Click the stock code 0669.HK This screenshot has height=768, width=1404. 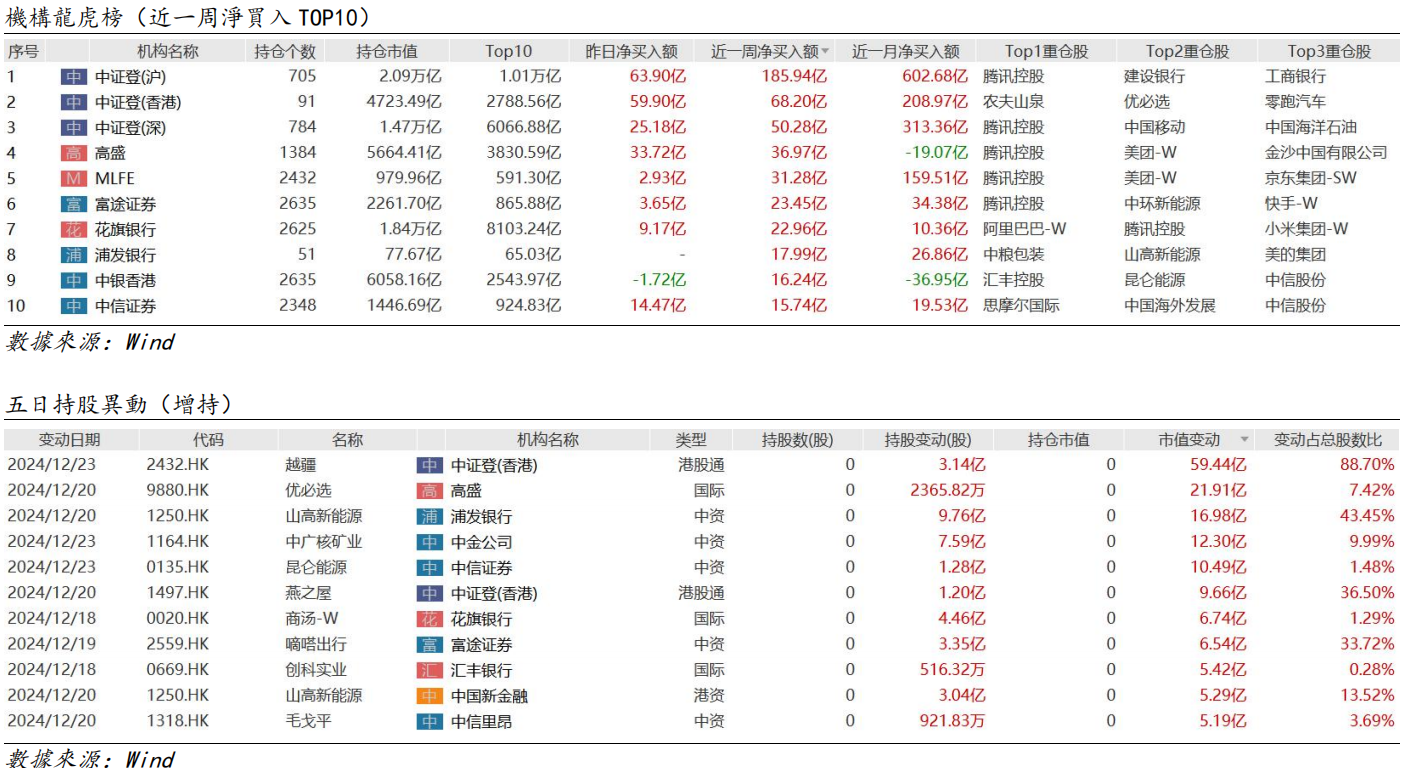pos(178,670)
